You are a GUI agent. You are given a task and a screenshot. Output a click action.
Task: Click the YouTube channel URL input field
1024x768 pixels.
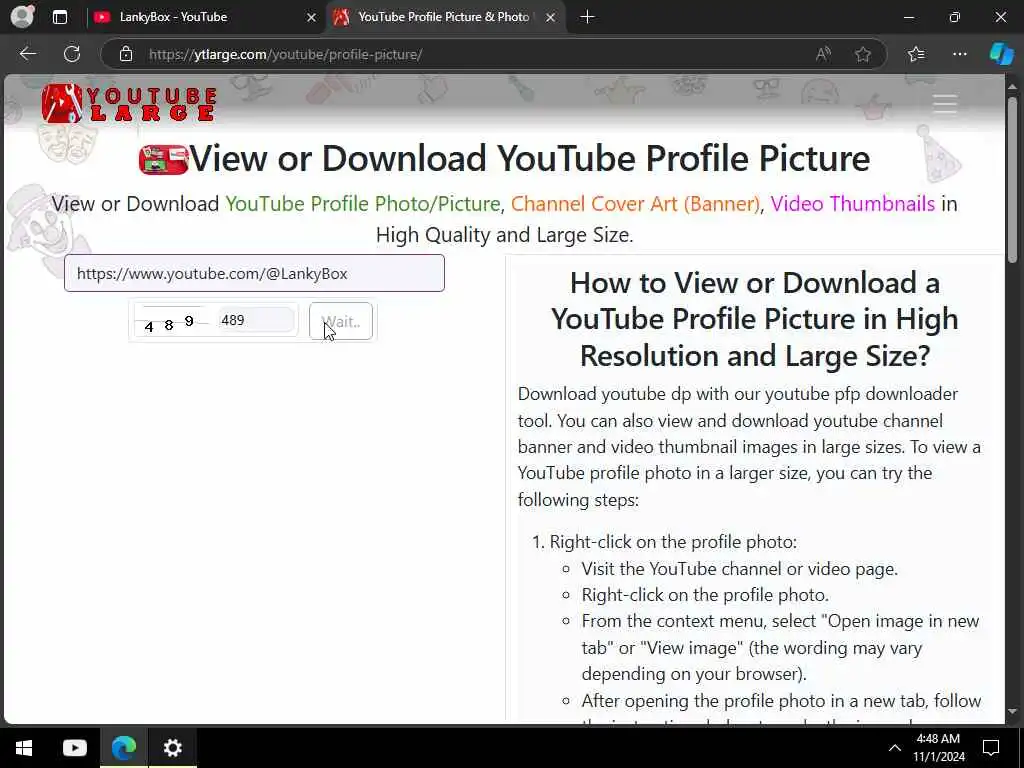point(254,273)
